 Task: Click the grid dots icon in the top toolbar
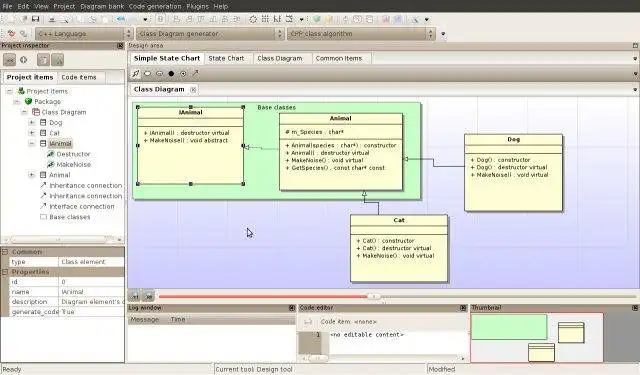265,19
